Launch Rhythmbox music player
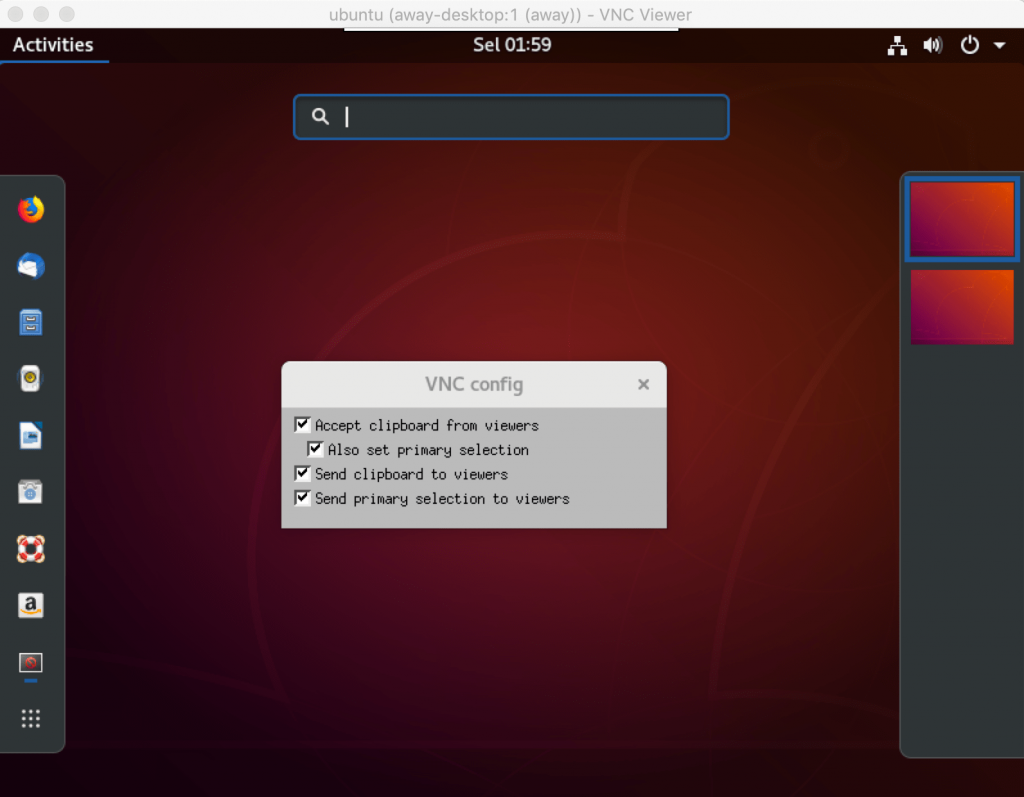 coord(31,379)
